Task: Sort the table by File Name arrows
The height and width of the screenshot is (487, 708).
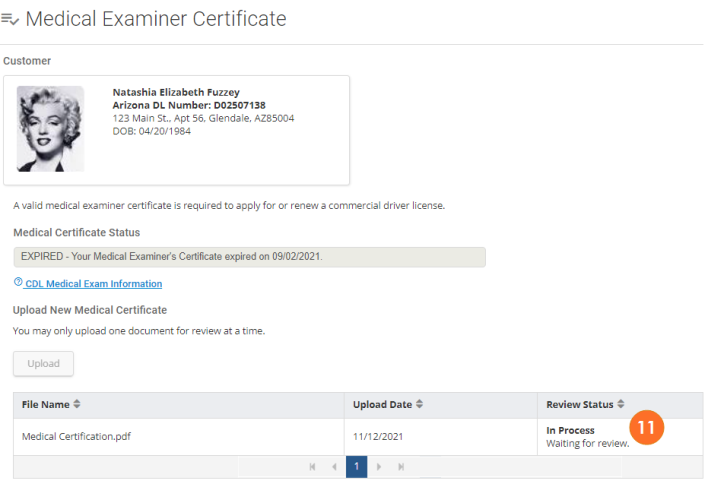Action: coord(77,404)
